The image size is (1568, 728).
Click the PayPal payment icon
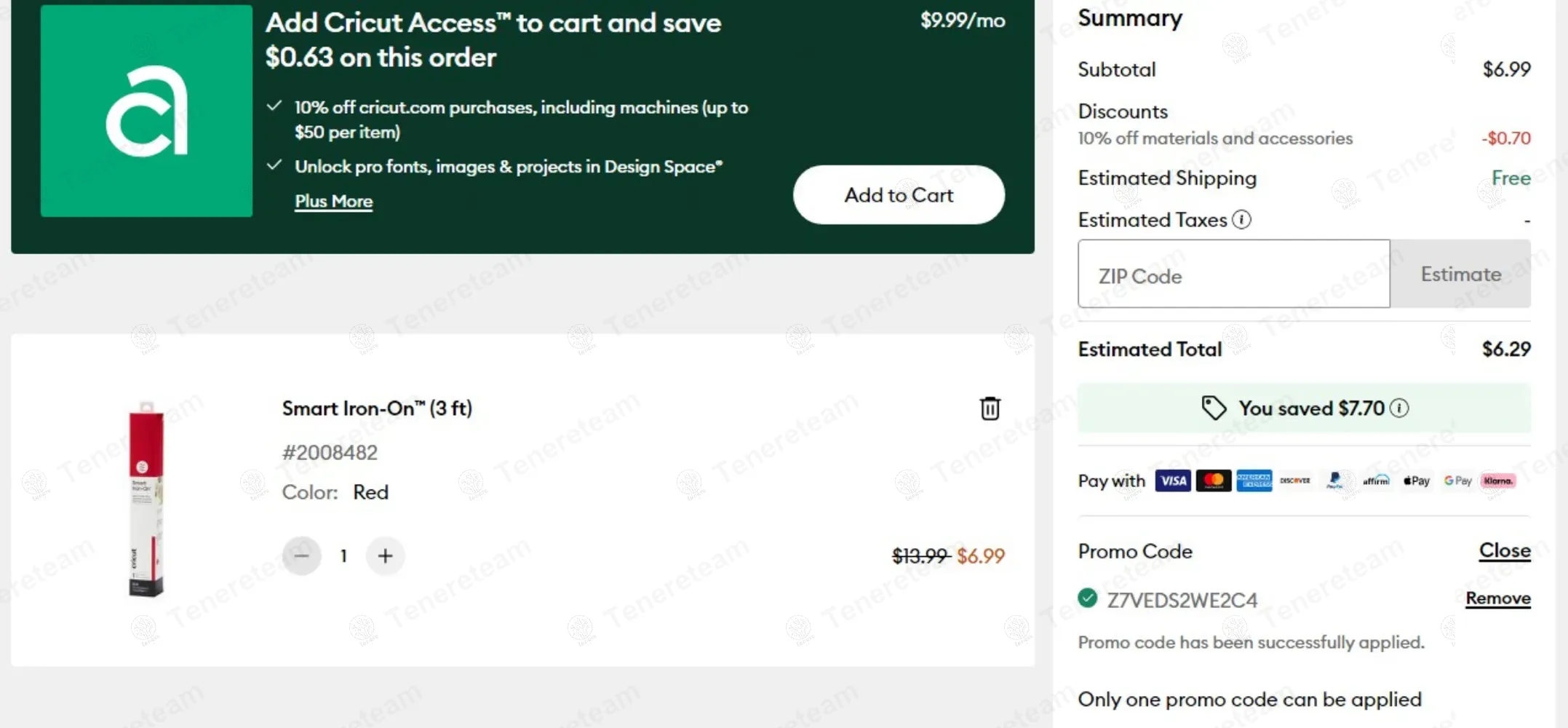click(1334, 480)
